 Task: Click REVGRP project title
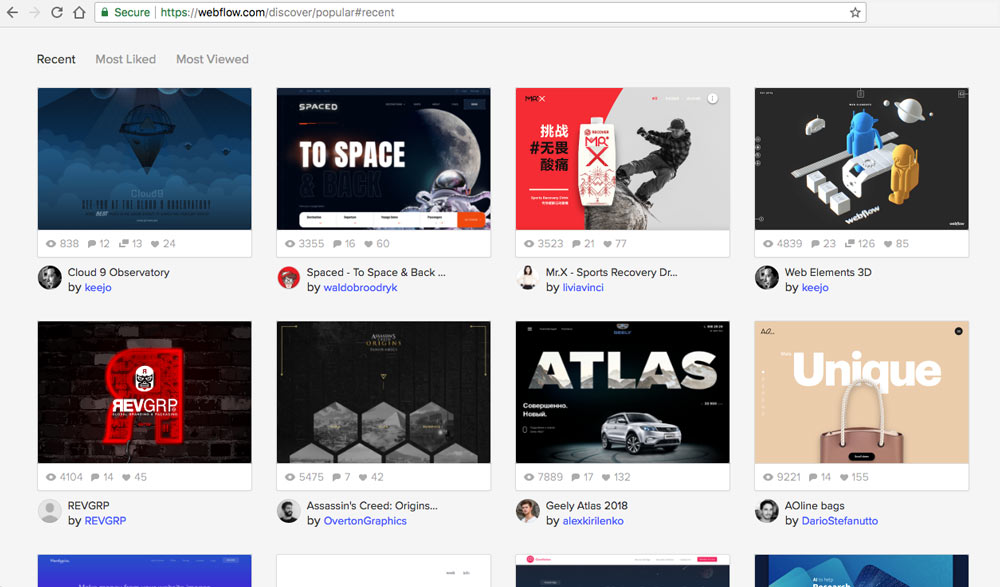click(89, 505)
